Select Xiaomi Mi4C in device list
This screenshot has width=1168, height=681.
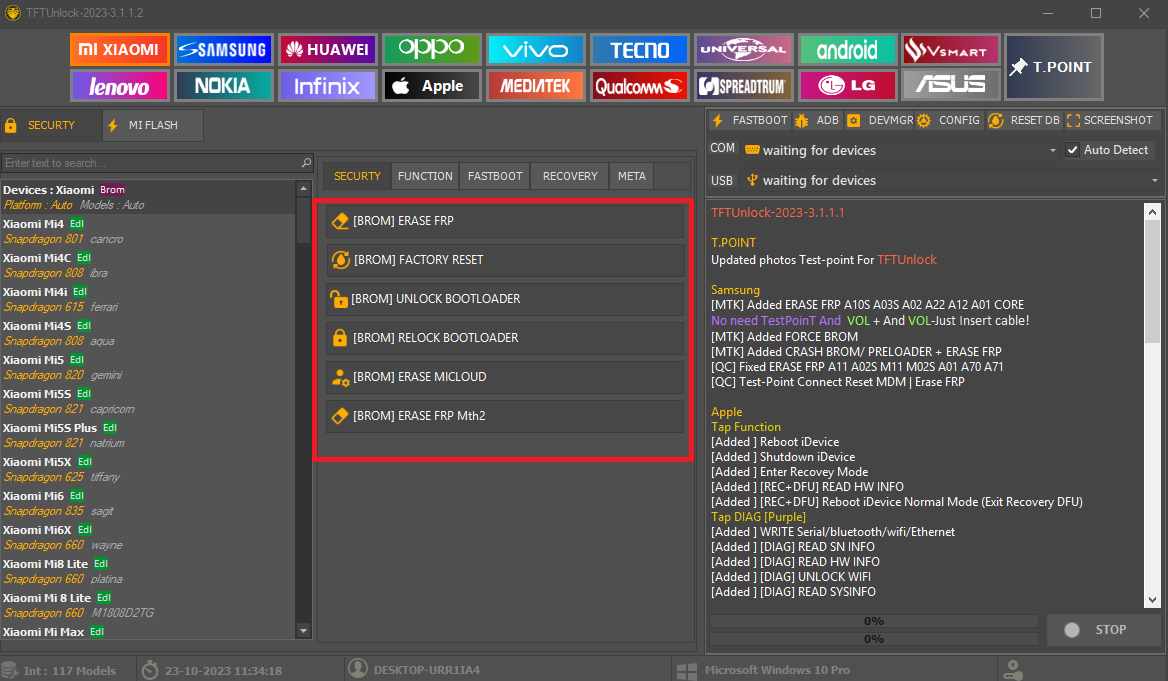[147, 265]
